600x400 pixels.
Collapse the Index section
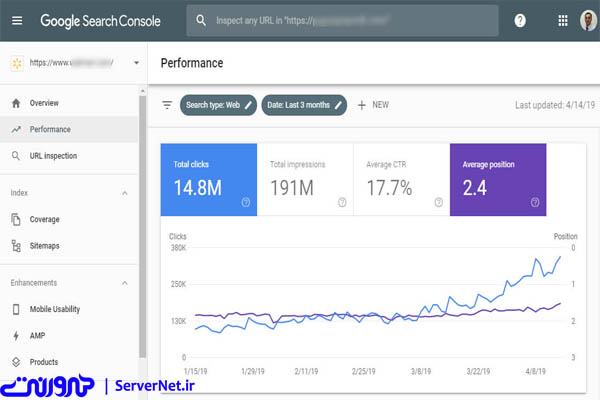click(x=125, y=192)
